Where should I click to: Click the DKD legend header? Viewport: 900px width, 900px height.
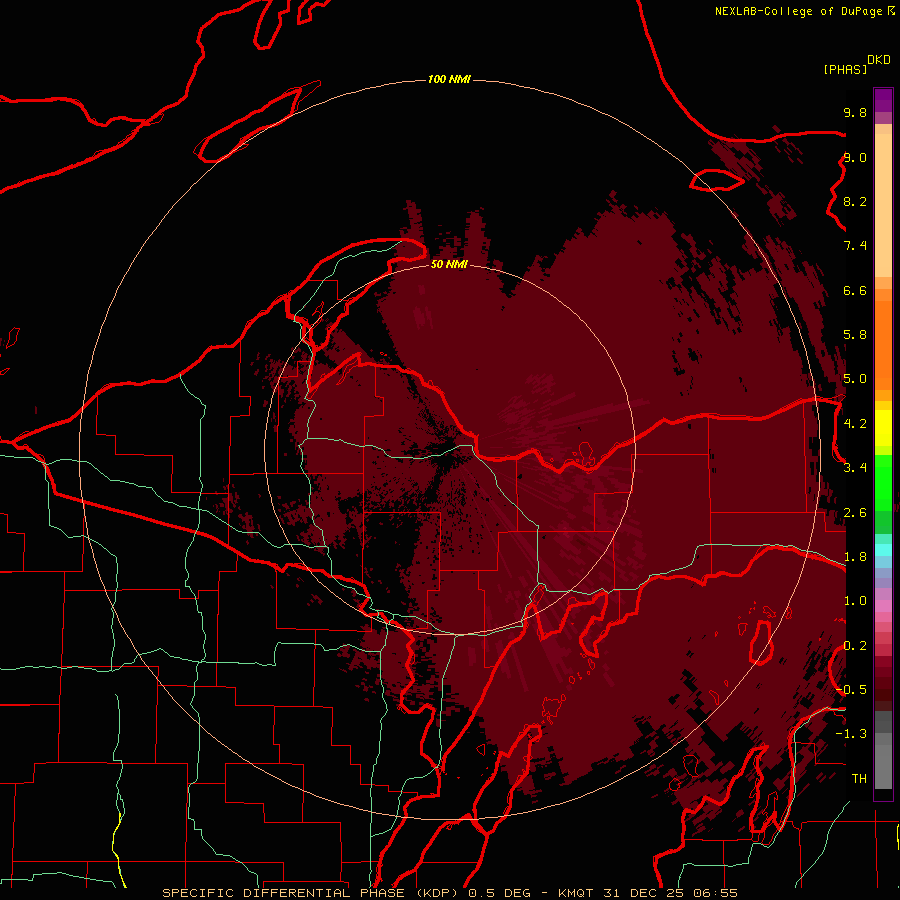pyautogui.click(x=878, y=60)
